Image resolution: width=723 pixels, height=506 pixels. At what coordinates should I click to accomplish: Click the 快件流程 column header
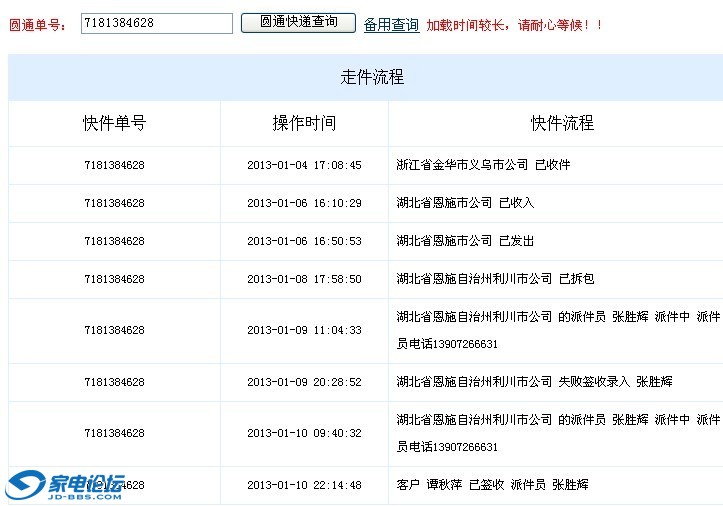pyautogui.click(x=562, y=123)
